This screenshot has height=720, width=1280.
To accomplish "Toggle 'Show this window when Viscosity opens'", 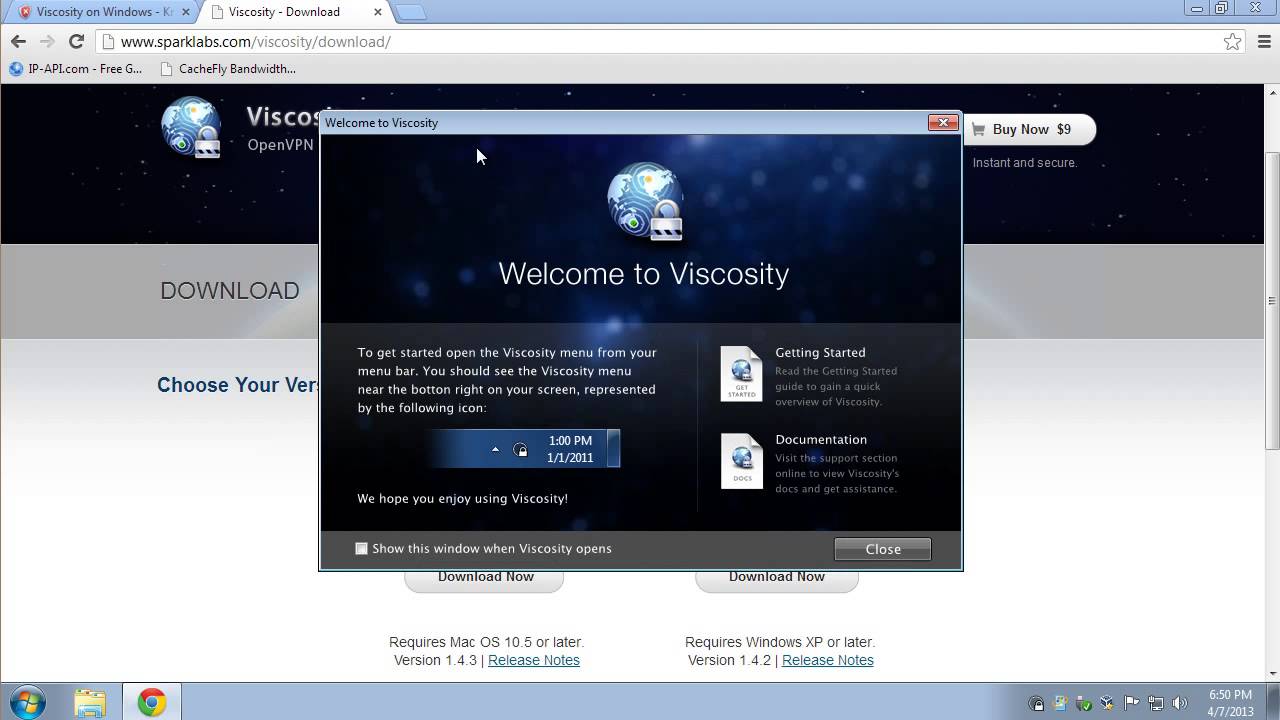I will (361, 548).
